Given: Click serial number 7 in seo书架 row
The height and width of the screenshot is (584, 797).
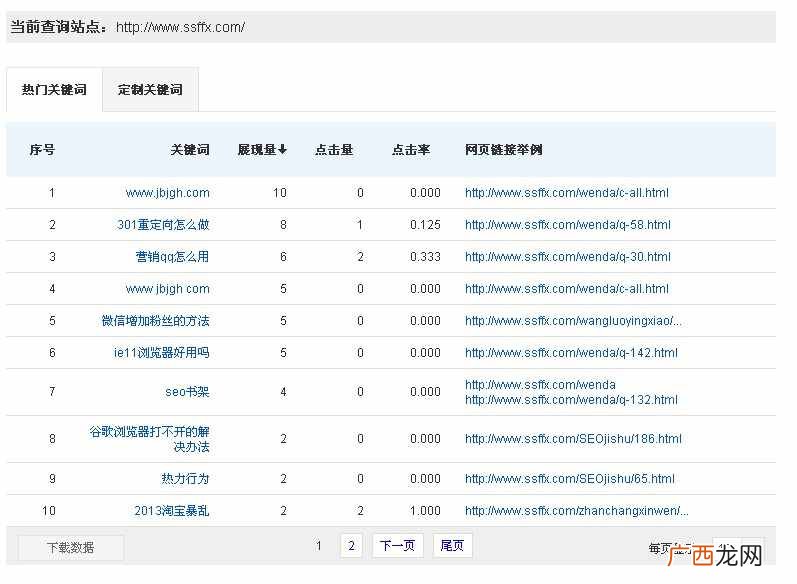Looking at the screenshot, I should pyautogui.click(x=52, y=392).
